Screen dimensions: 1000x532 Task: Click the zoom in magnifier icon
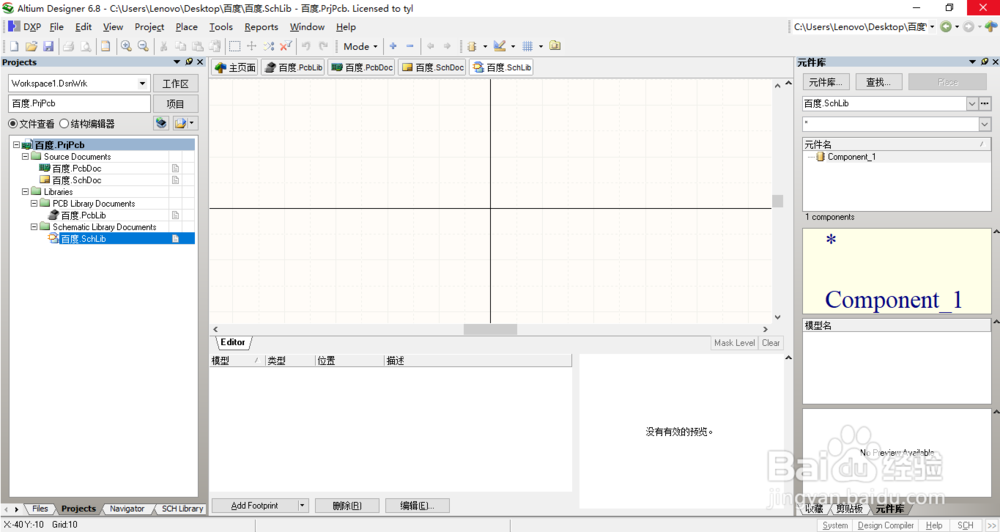click(126, 46)
